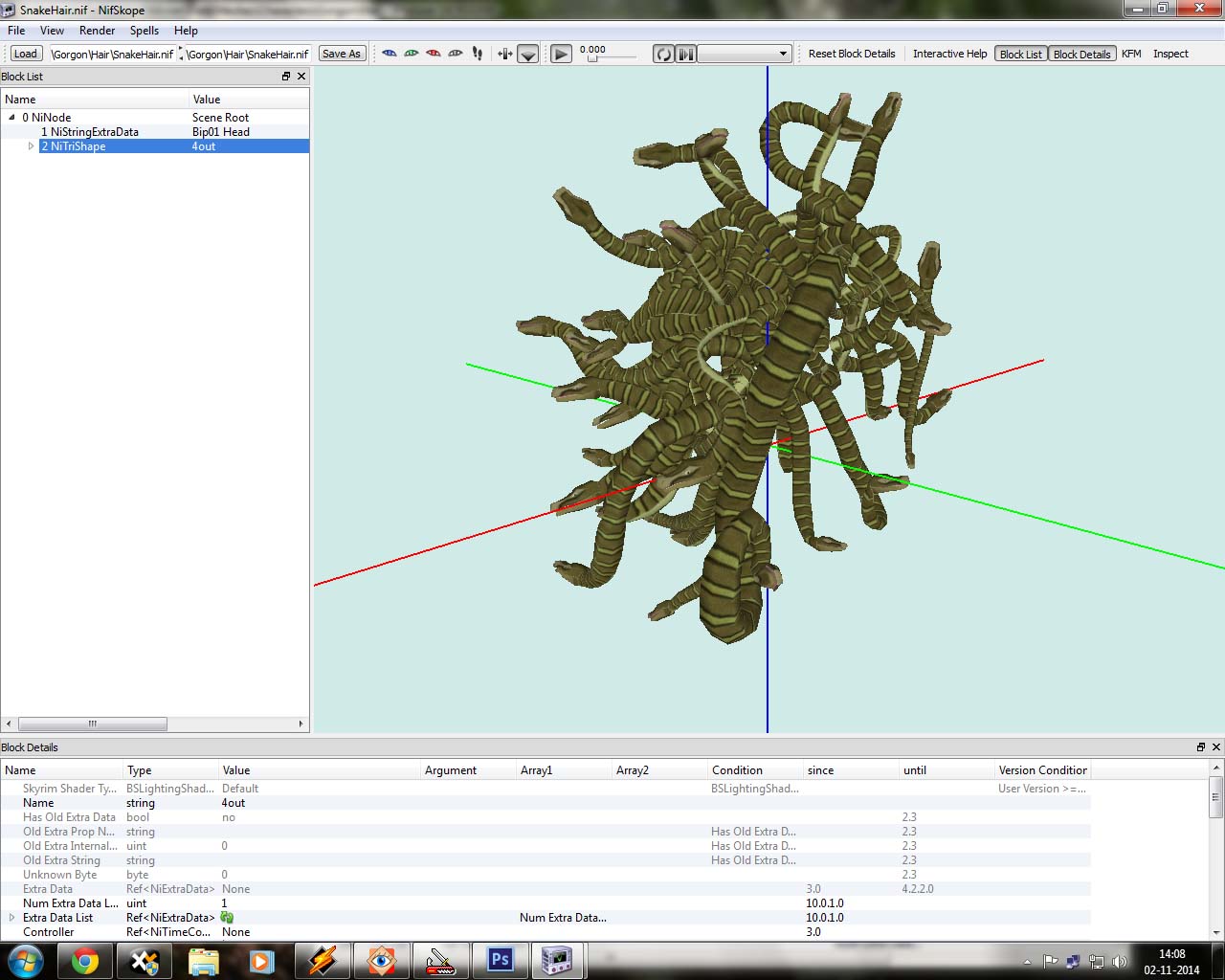The height and width of the screenshot is (980, 1225).
Task: Click the green eye view icon
Action: point(412,54)
